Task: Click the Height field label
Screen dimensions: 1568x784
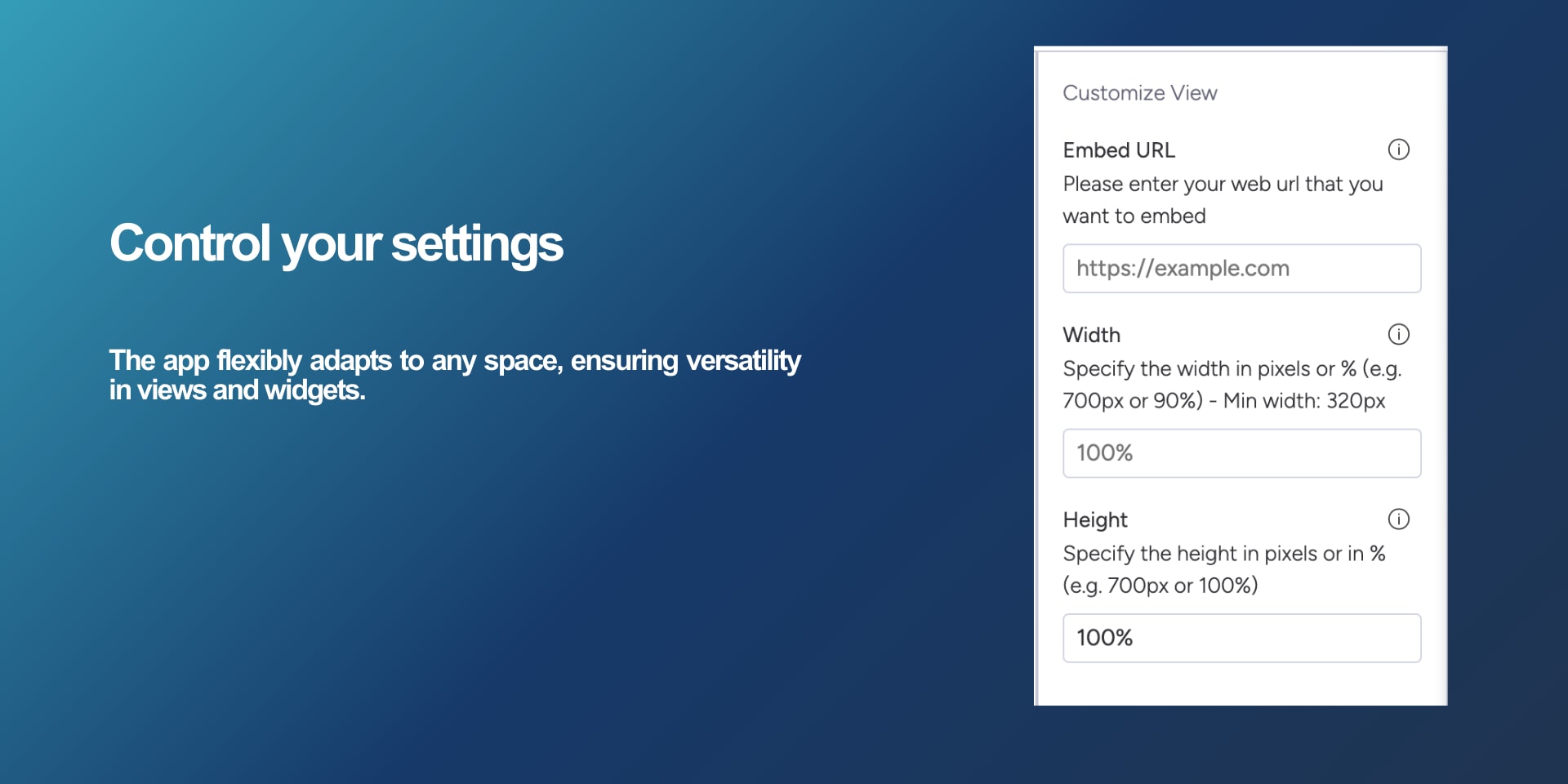Action: click(x=1094, y=520)
